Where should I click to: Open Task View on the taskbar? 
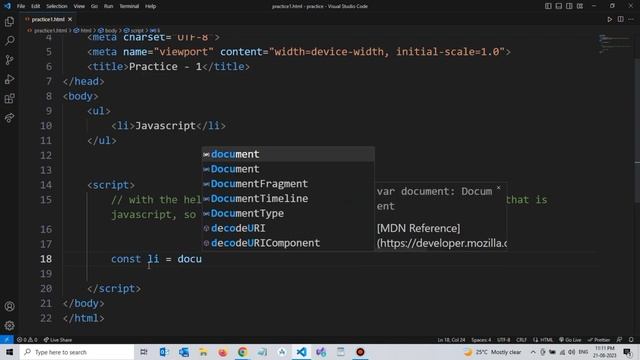pos(144,352)
